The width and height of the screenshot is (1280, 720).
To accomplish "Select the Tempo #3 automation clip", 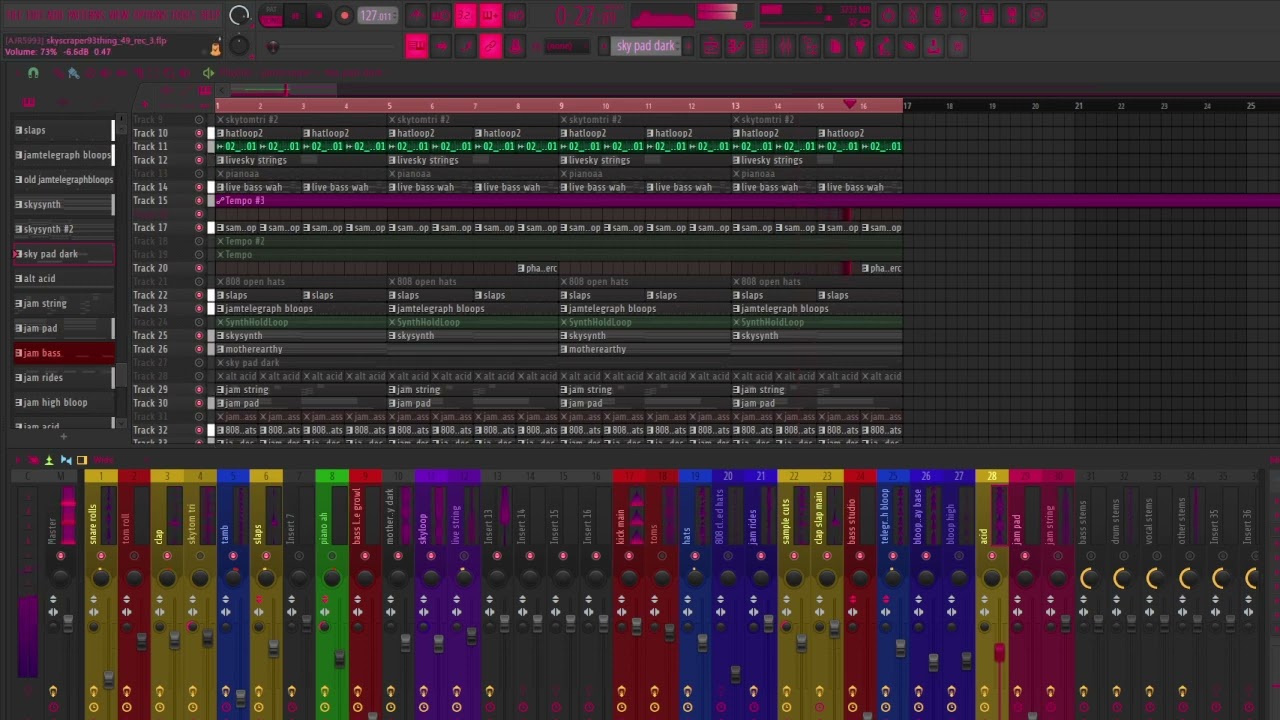I will pos(748,200).
